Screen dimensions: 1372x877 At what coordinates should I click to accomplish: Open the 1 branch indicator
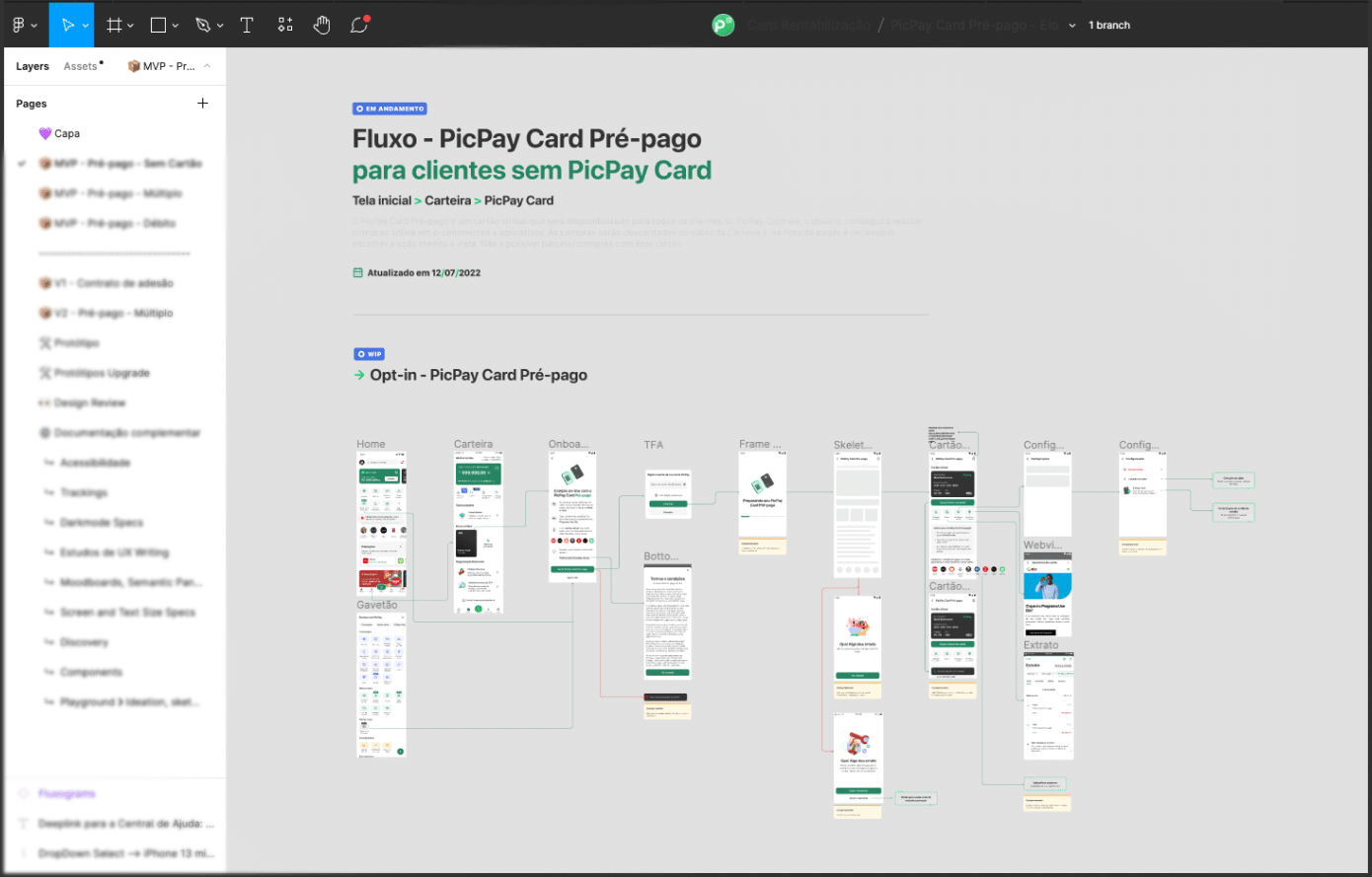1109,26
